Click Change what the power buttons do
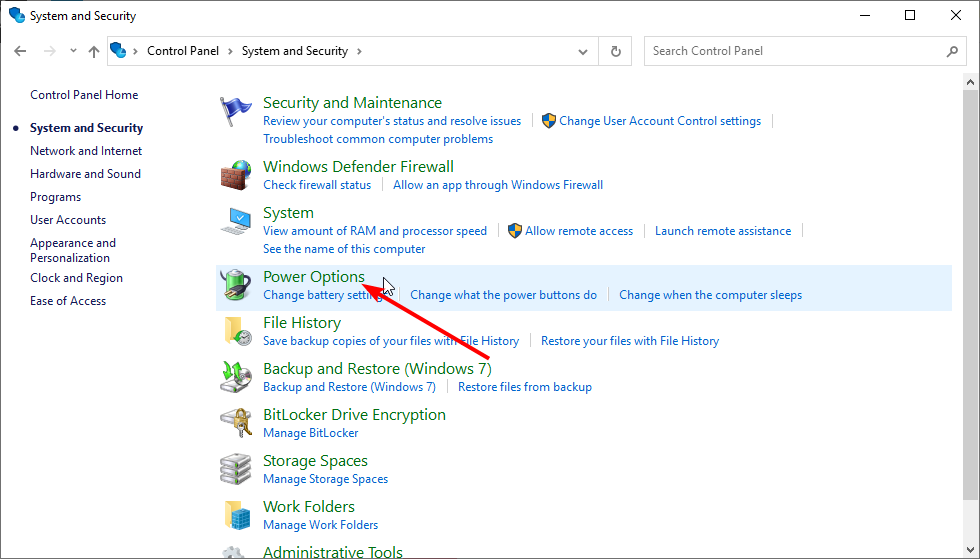 click(504, 295)
